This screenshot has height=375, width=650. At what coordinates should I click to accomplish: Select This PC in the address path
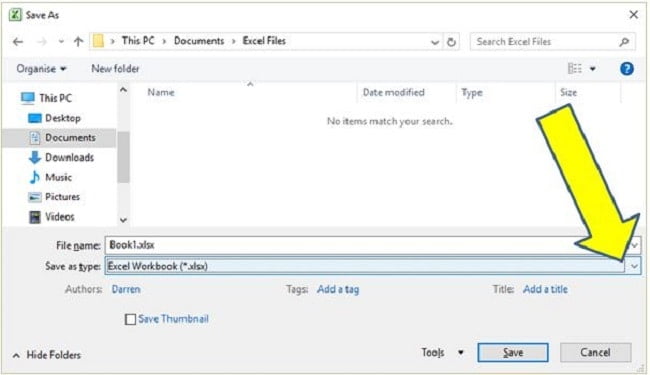138,41
